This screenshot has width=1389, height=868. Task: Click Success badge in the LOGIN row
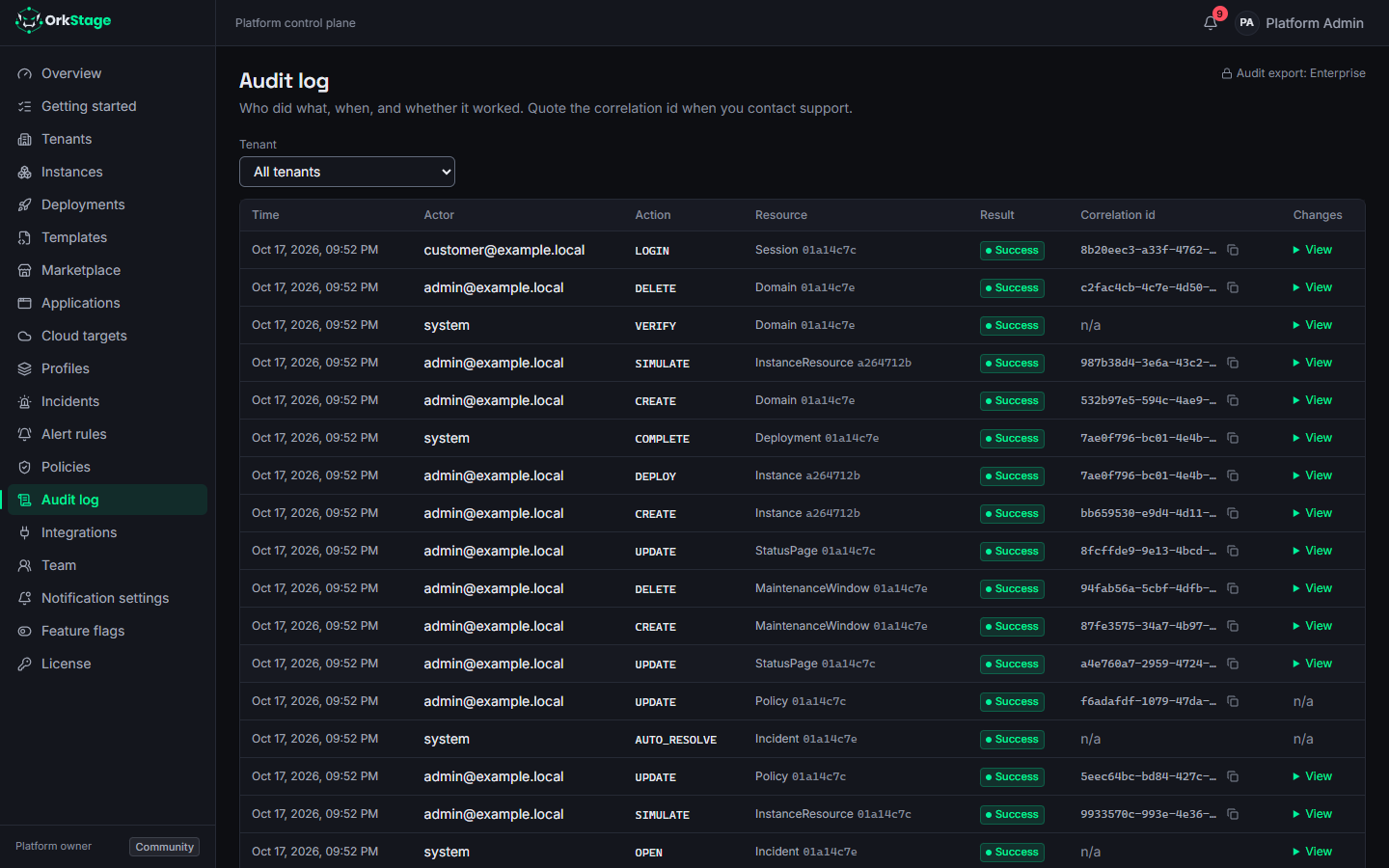point(1012,250)
